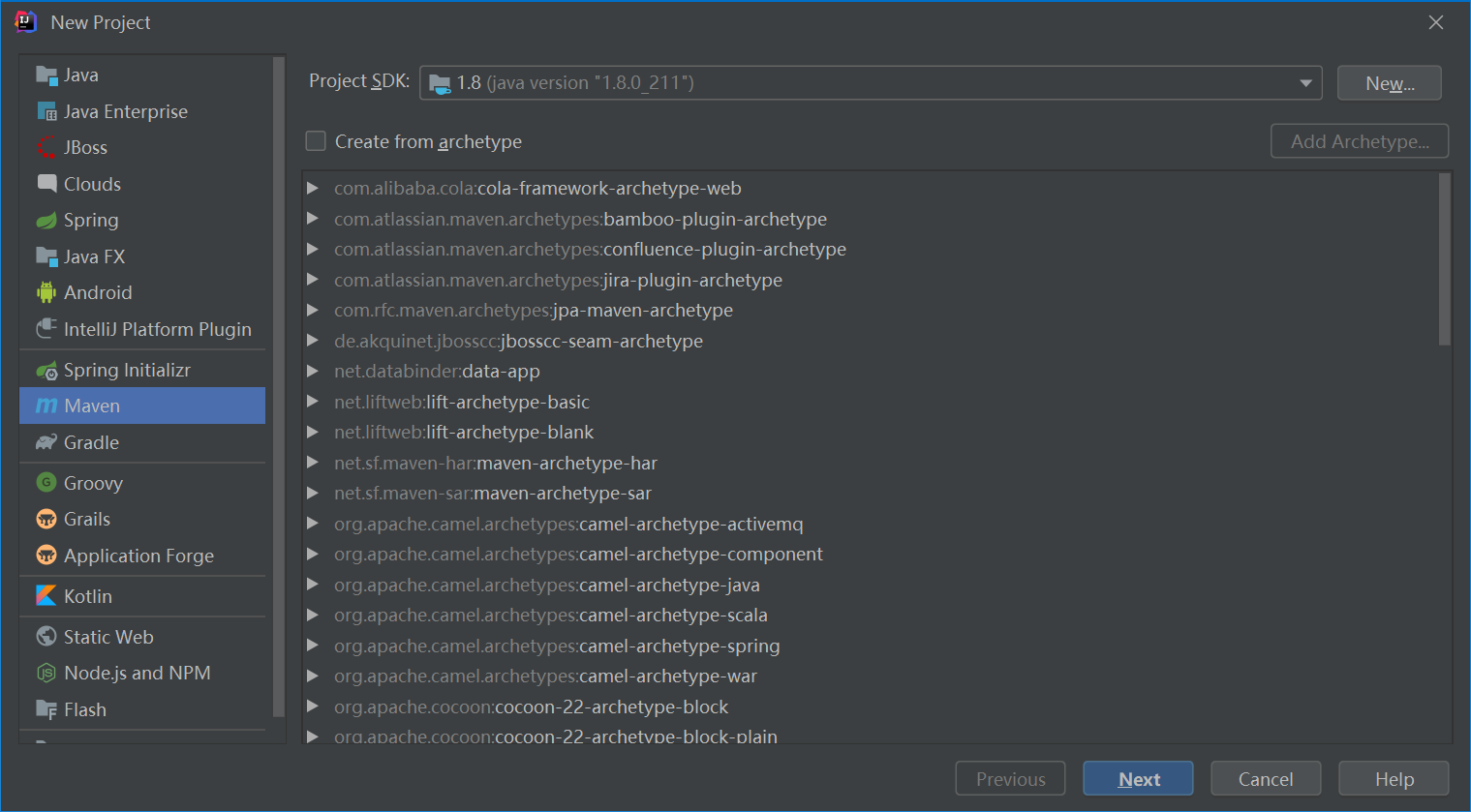The width and height of the screenshot is (1471, 812).
Task: Click the Add Archetype... button
Action: coord(1360,141)
